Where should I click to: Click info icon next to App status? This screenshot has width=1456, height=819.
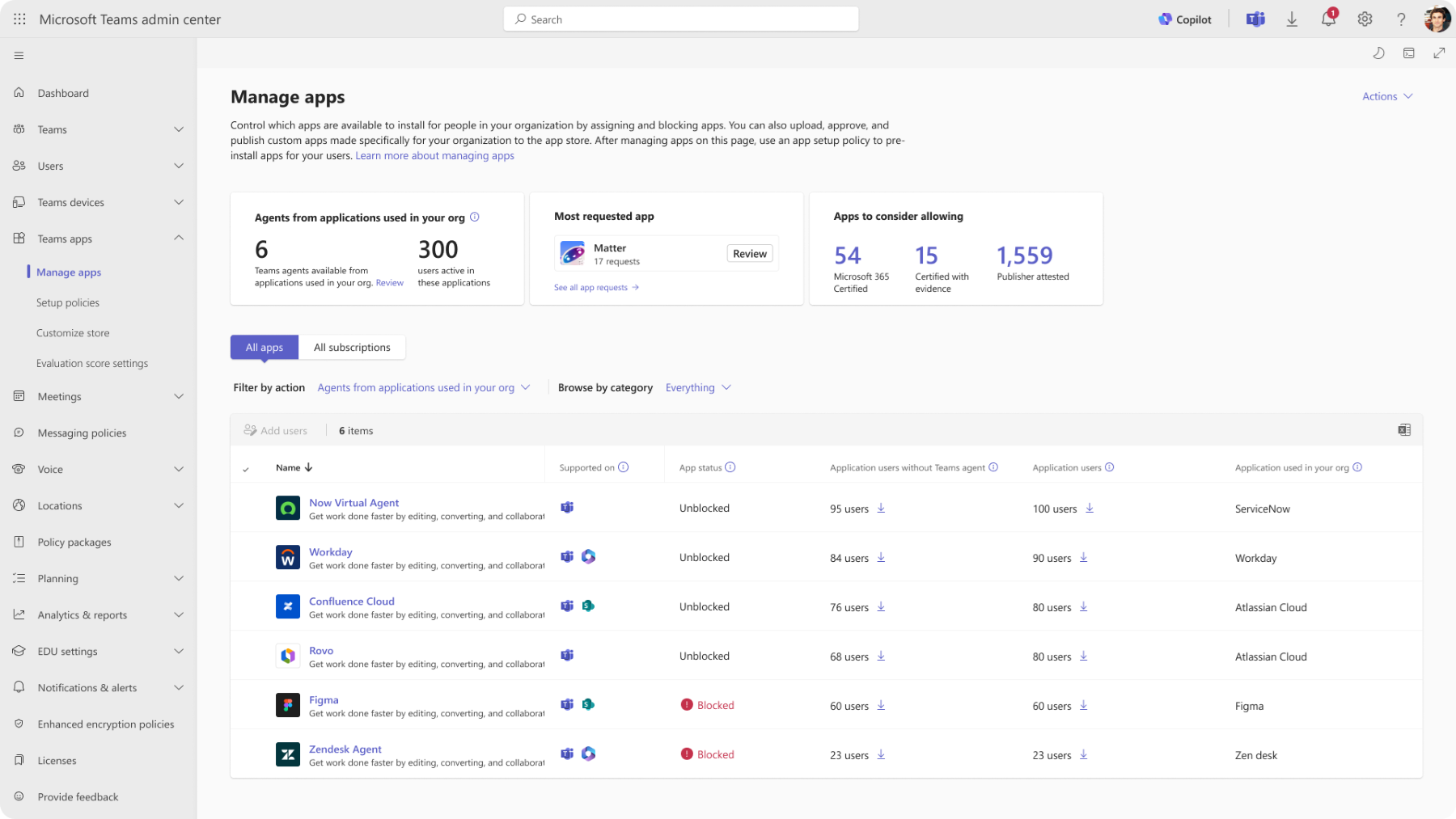(730, 467)
